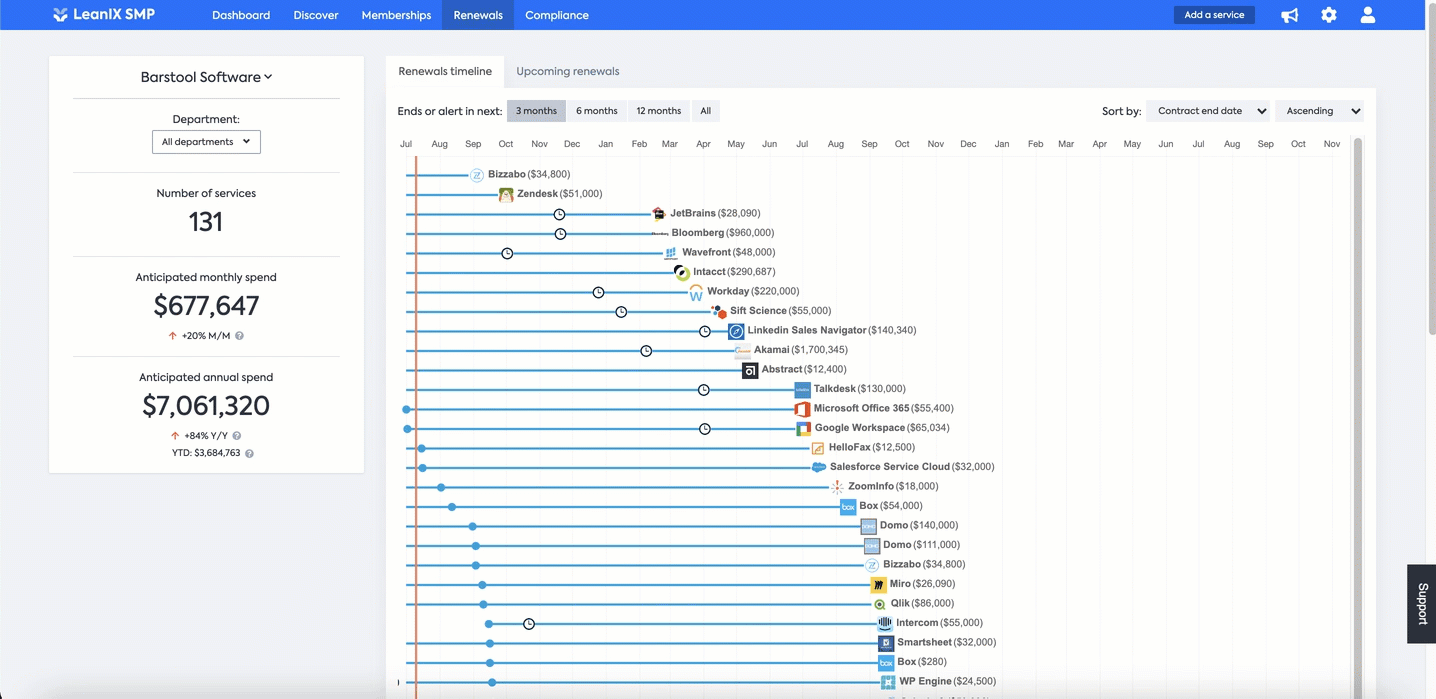
Task: Click the Abstract service logo
Action: pyautogui.click(x=750, y=370)
